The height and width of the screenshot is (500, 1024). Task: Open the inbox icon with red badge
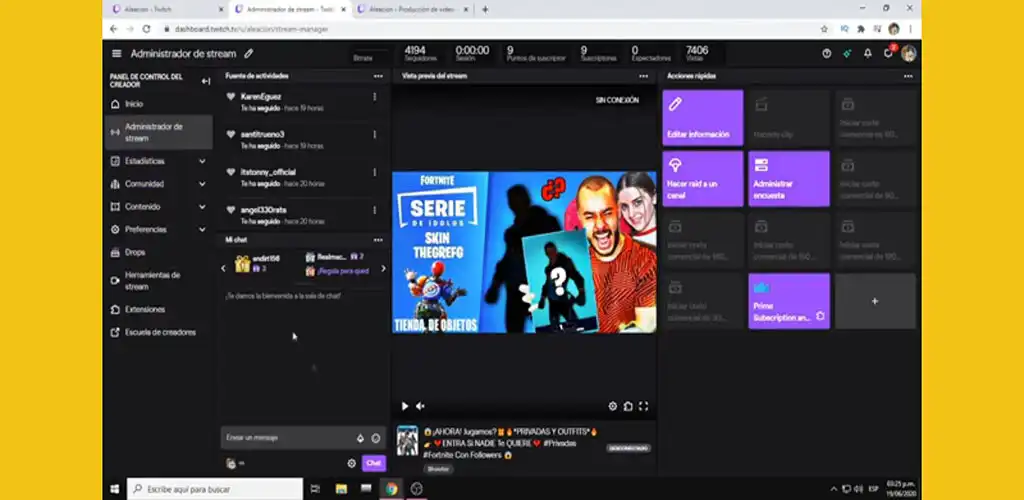888,53
